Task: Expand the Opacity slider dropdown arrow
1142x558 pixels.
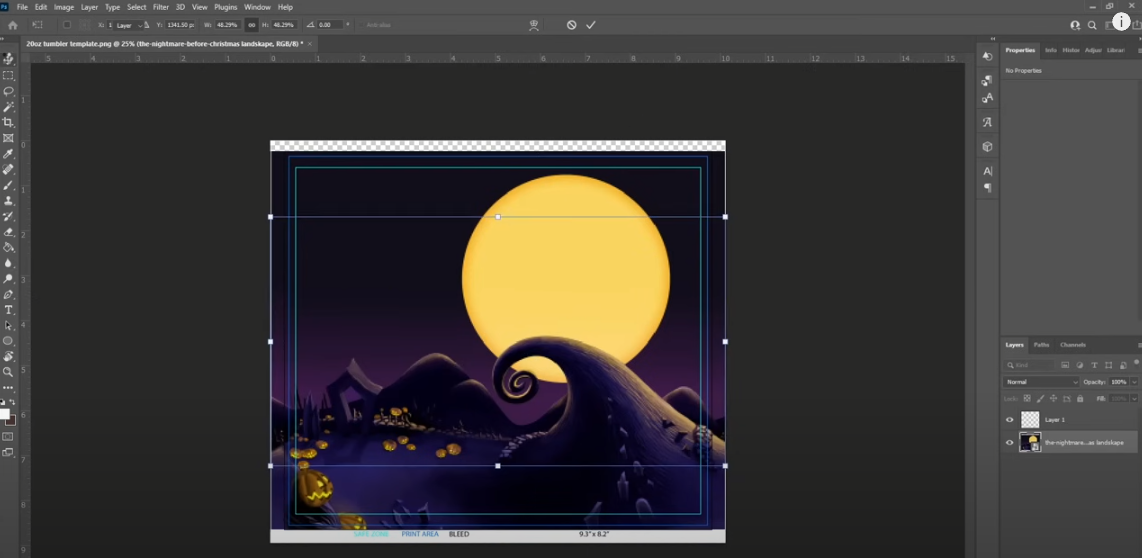Action: (x=1134, y=382)
